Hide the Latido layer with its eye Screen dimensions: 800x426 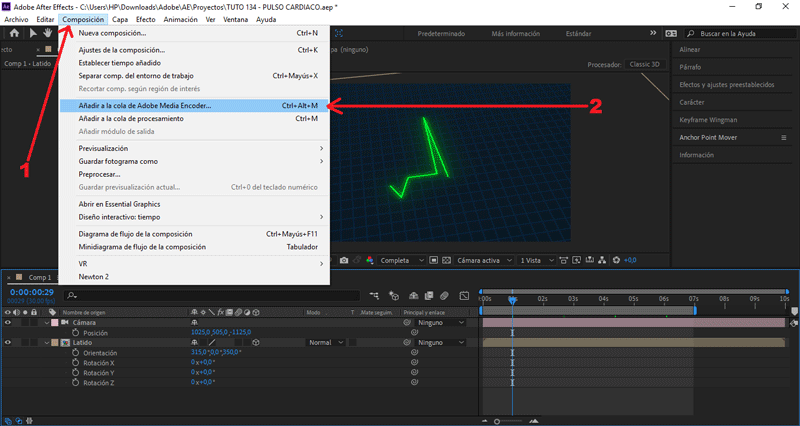(8, 342)
